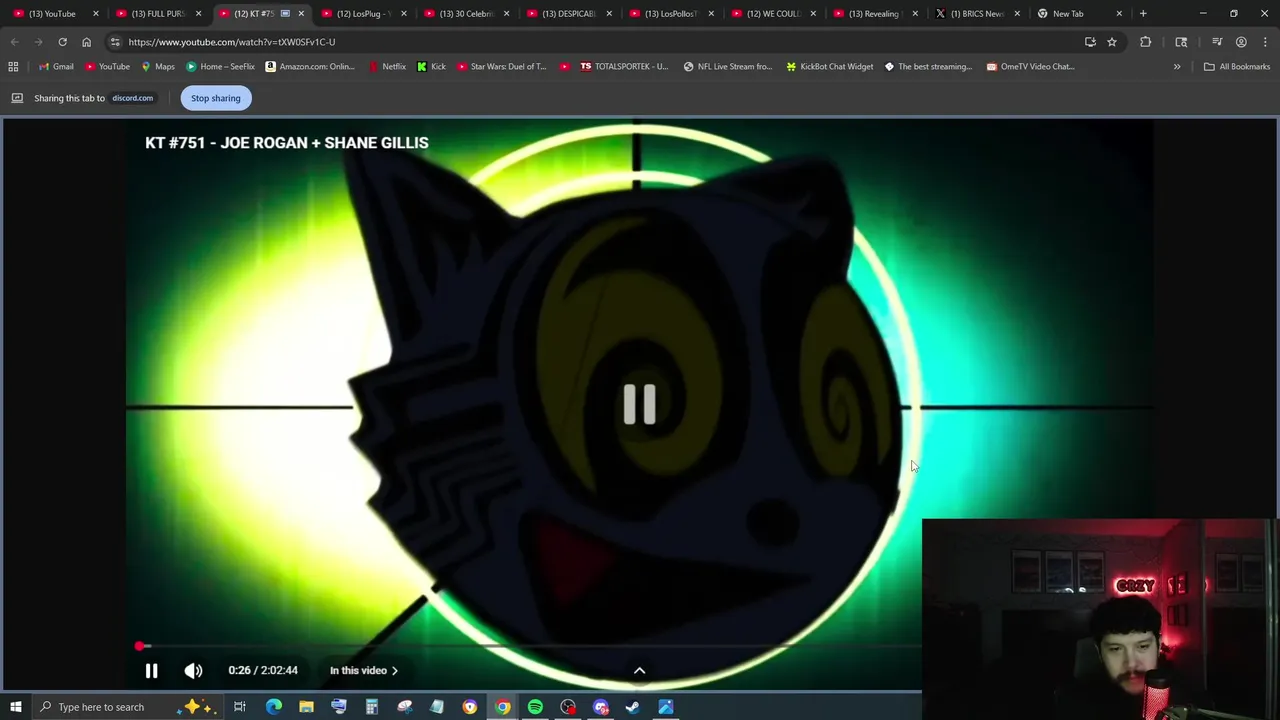Close the KT #75 active tab

click(301, 14)
